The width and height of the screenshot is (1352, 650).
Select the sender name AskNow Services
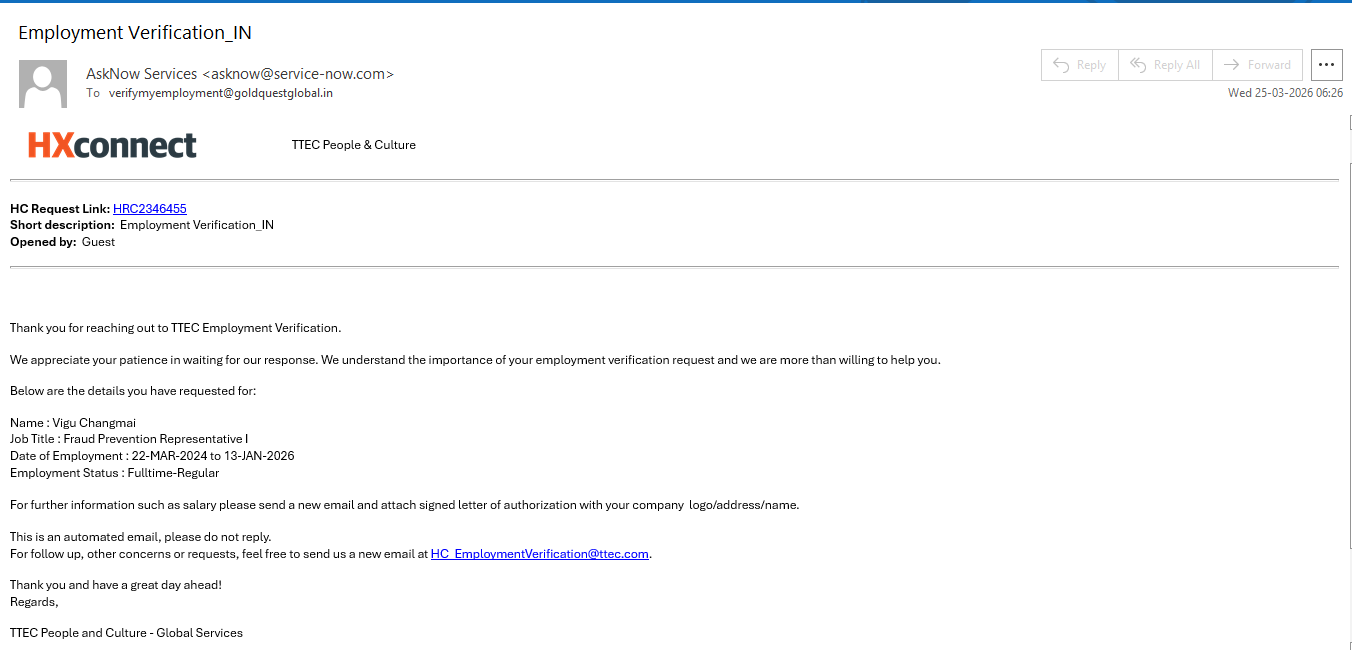(x=142, y=74)
